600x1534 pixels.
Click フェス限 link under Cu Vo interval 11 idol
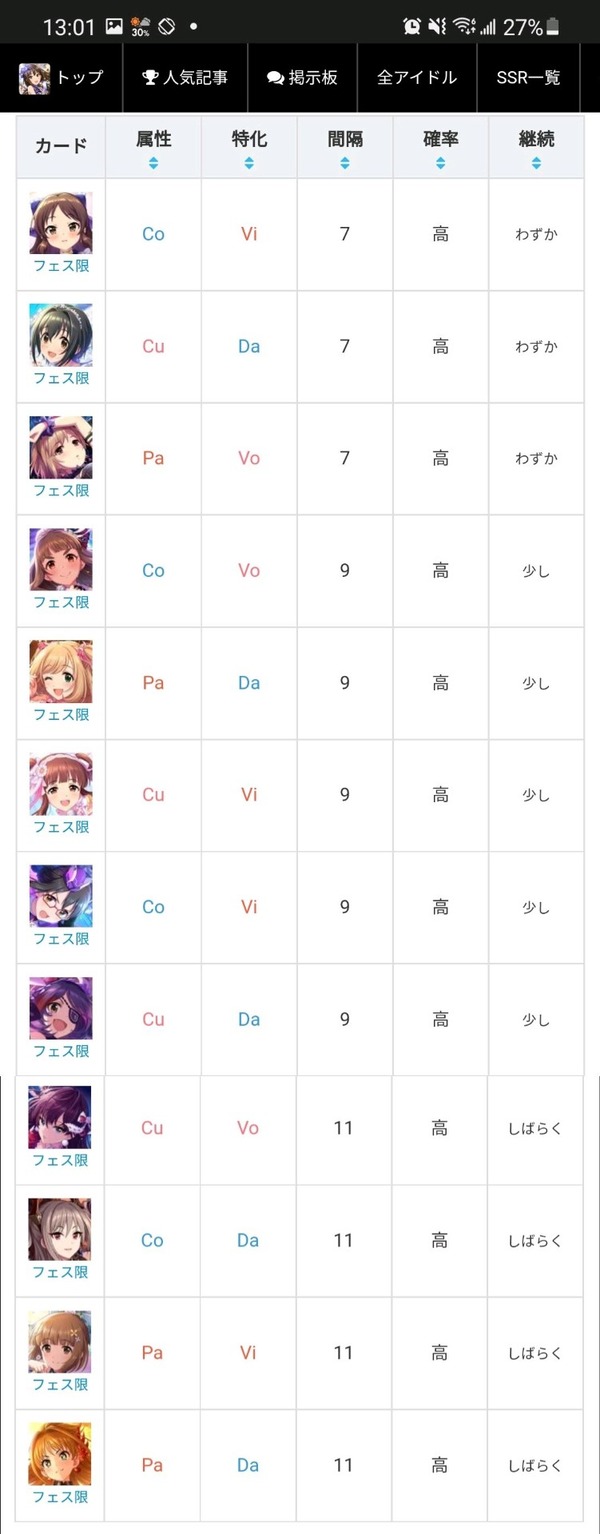pyautogui.click(x=60, y=1161)
